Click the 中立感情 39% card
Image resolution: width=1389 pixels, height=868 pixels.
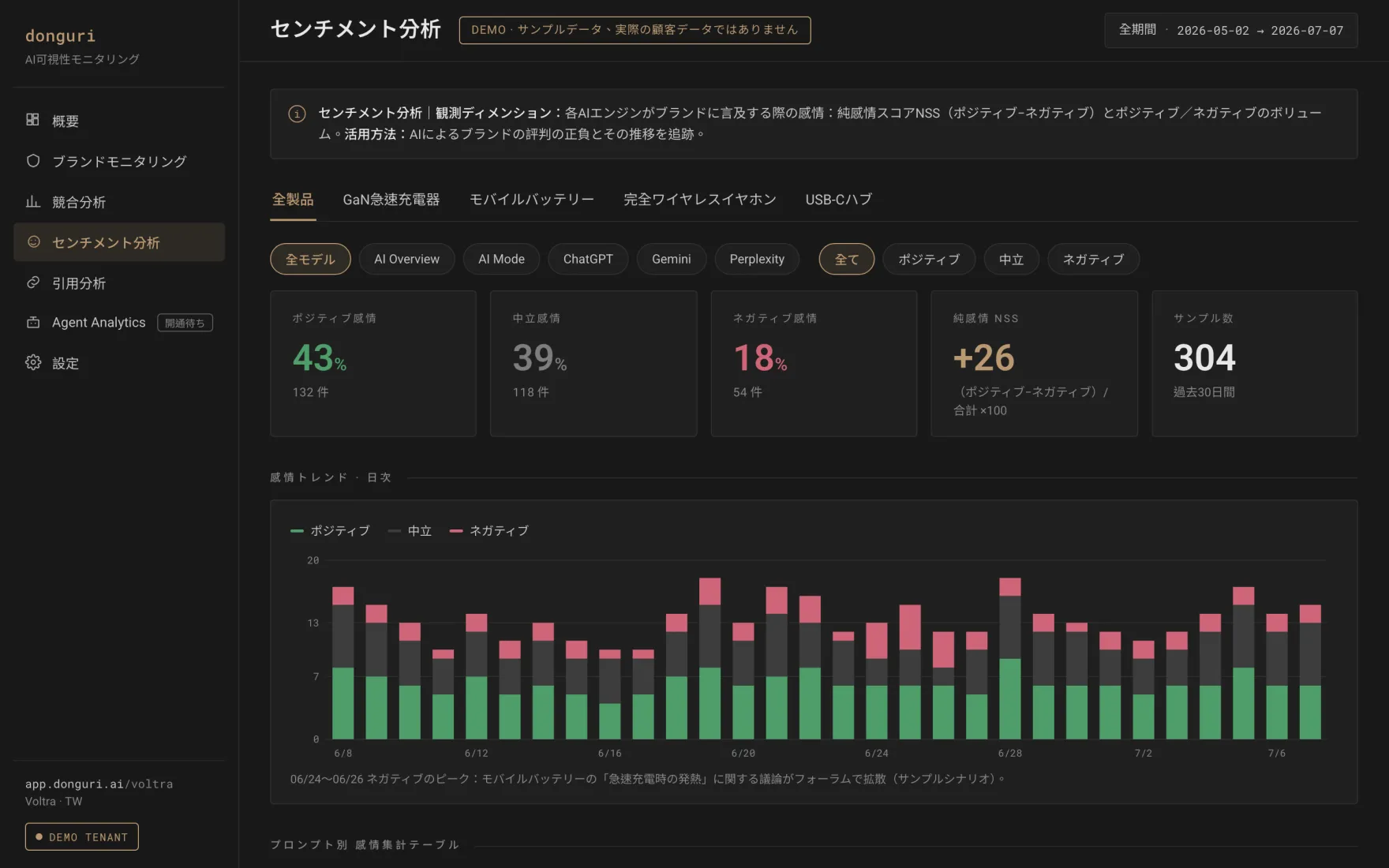click(x=593, y=363)
